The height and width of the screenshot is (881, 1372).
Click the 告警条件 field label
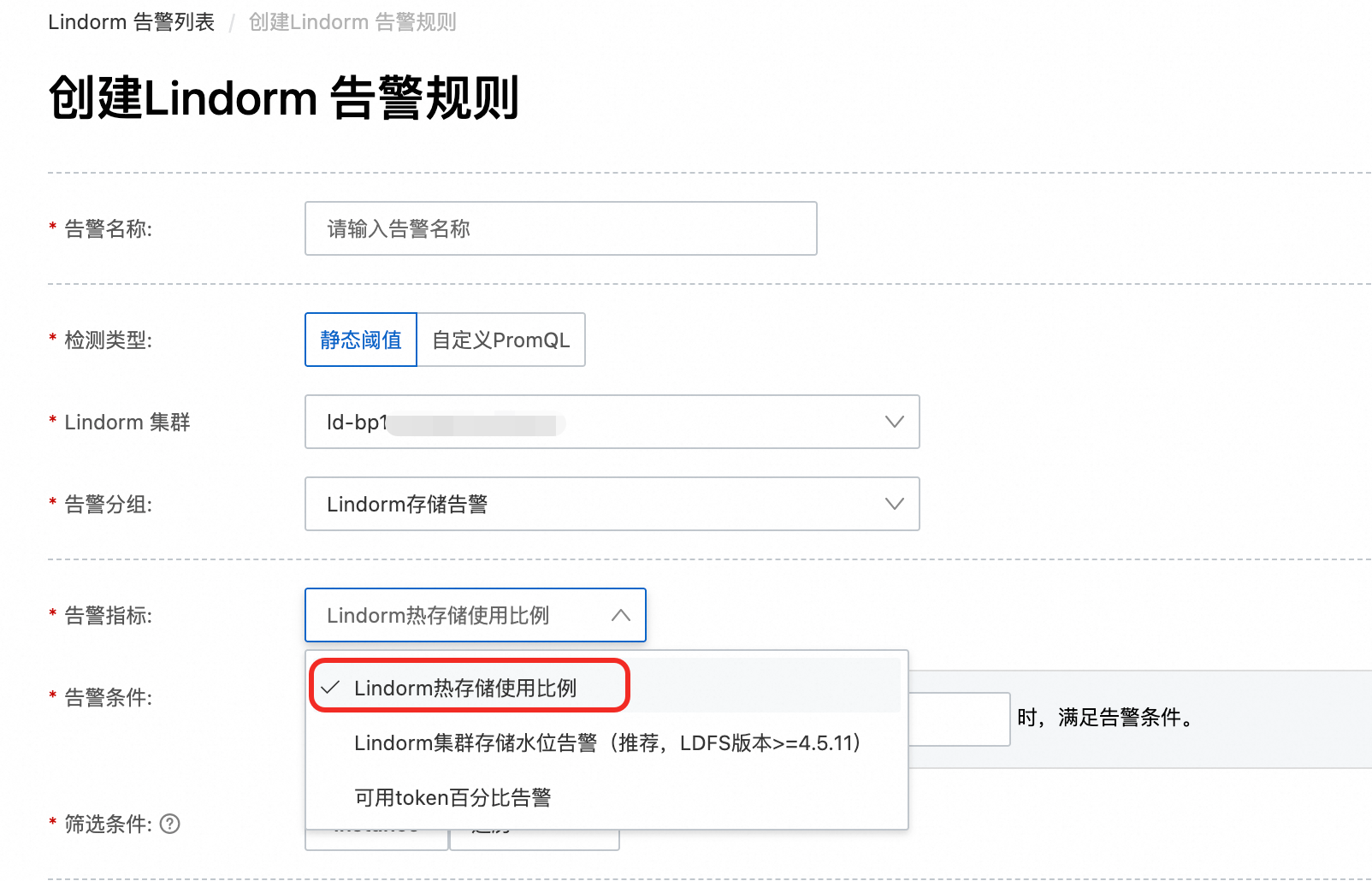tap(108, 697)
